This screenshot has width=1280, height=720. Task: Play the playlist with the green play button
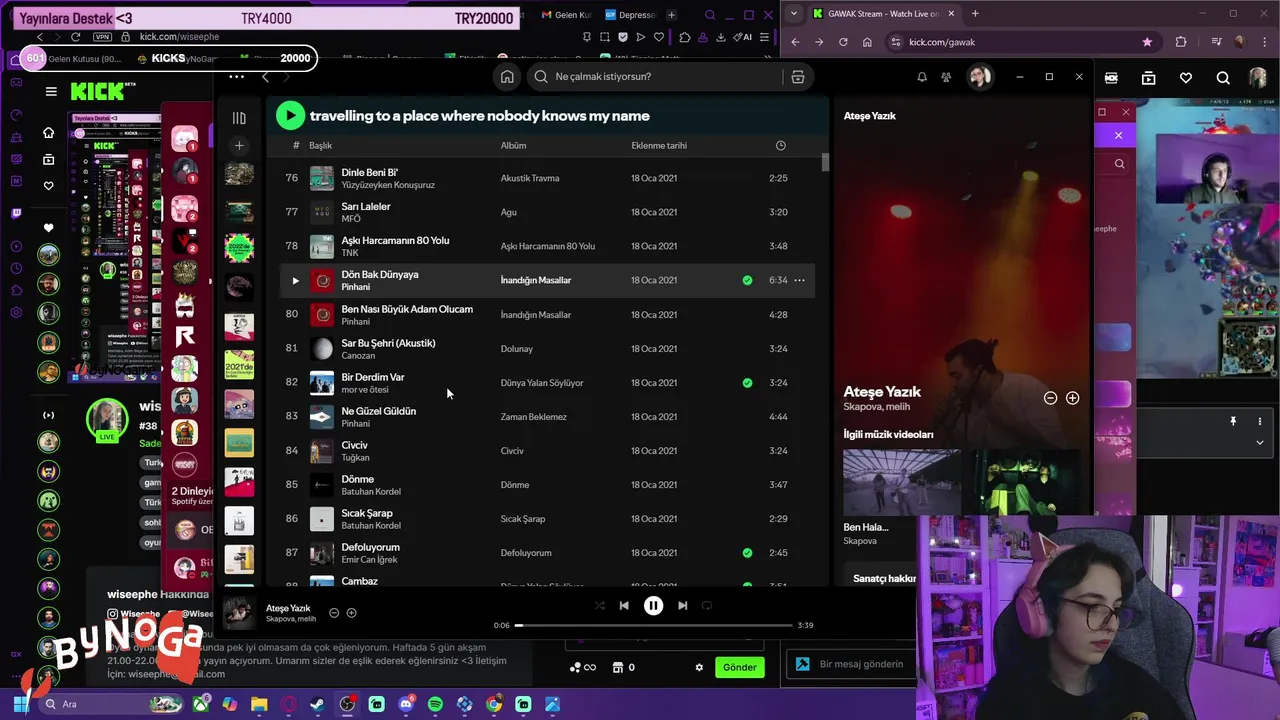coord(290,115)
